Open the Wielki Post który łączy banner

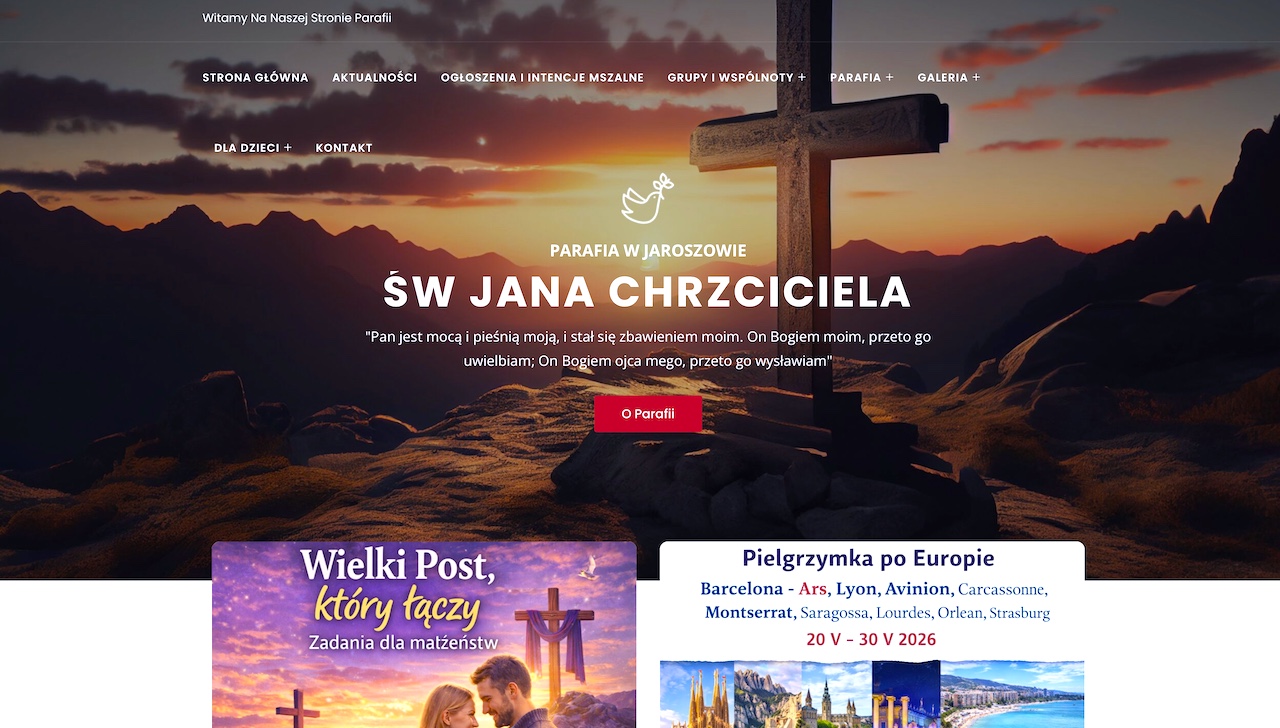(x=424, y=635)
